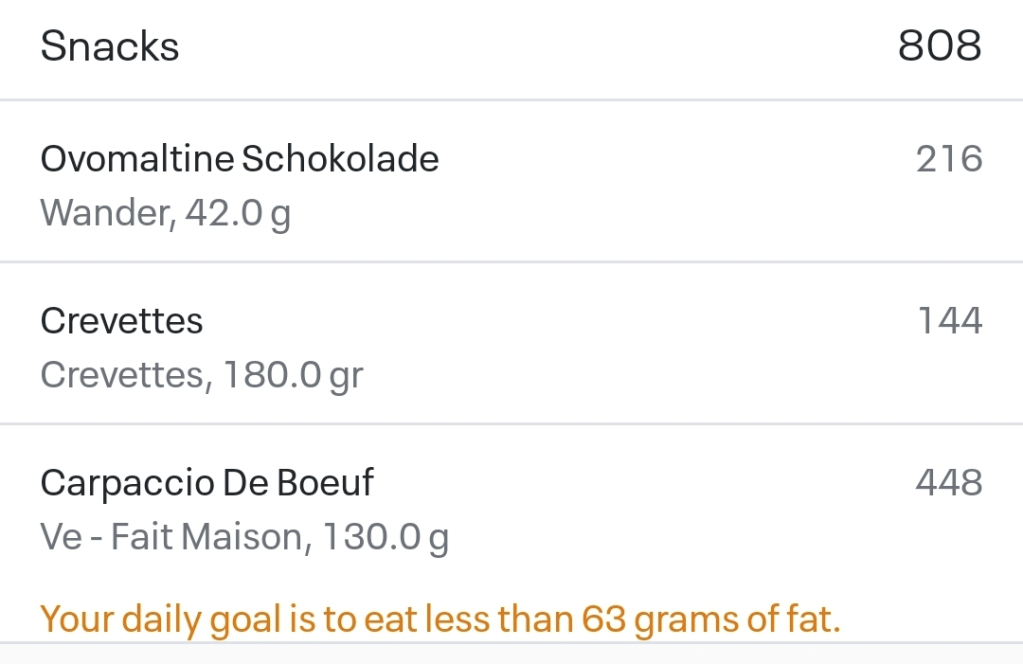Select the Snacks total of 808 calories
The width and height of the screenshot is (1023, 664).
pos(939,47)
